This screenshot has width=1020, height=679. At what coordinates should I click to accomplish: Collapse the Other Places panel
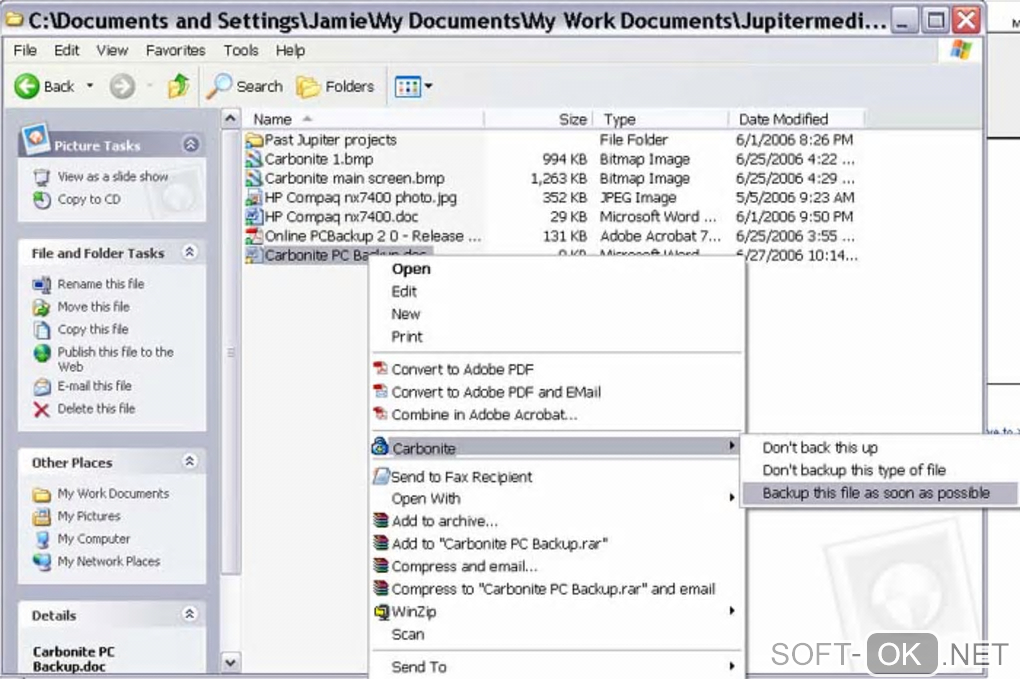(190, 461)
